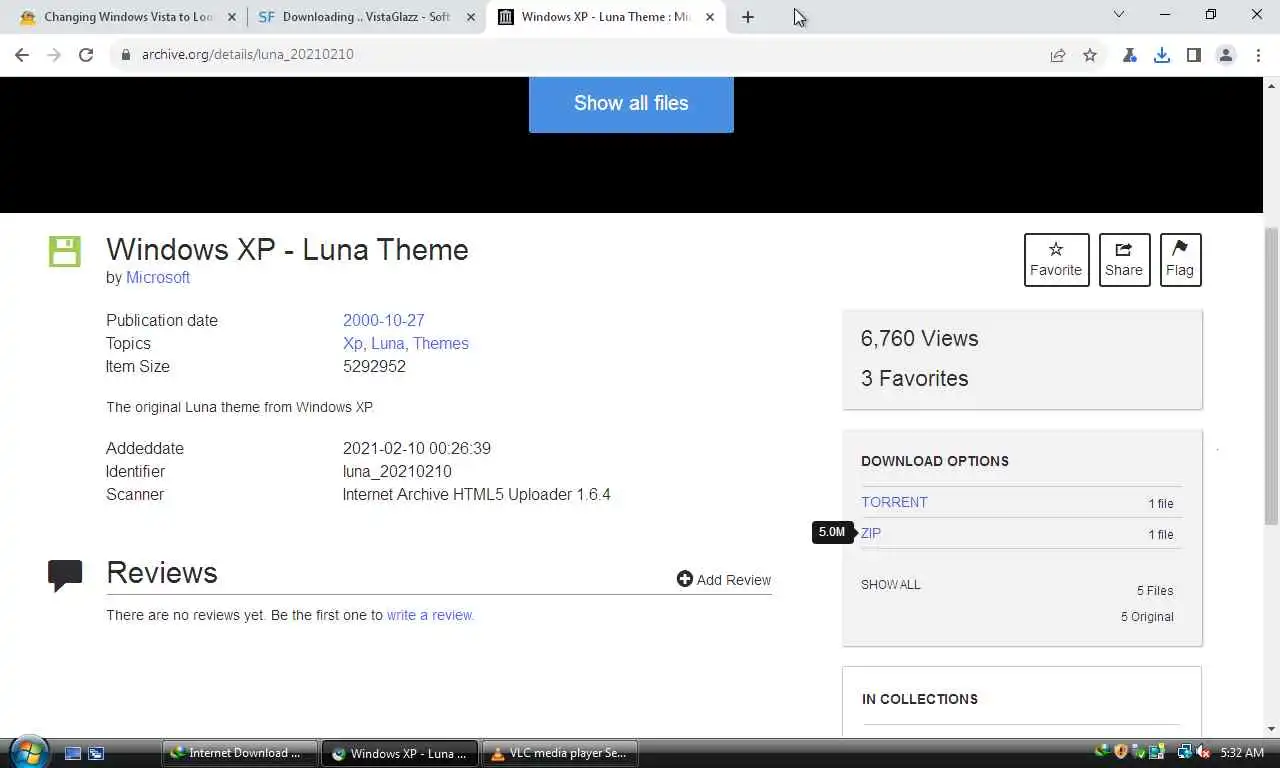Click SHOW ALL download options
This screenshot has height=768, width=1280.
[x=890, y=585]
